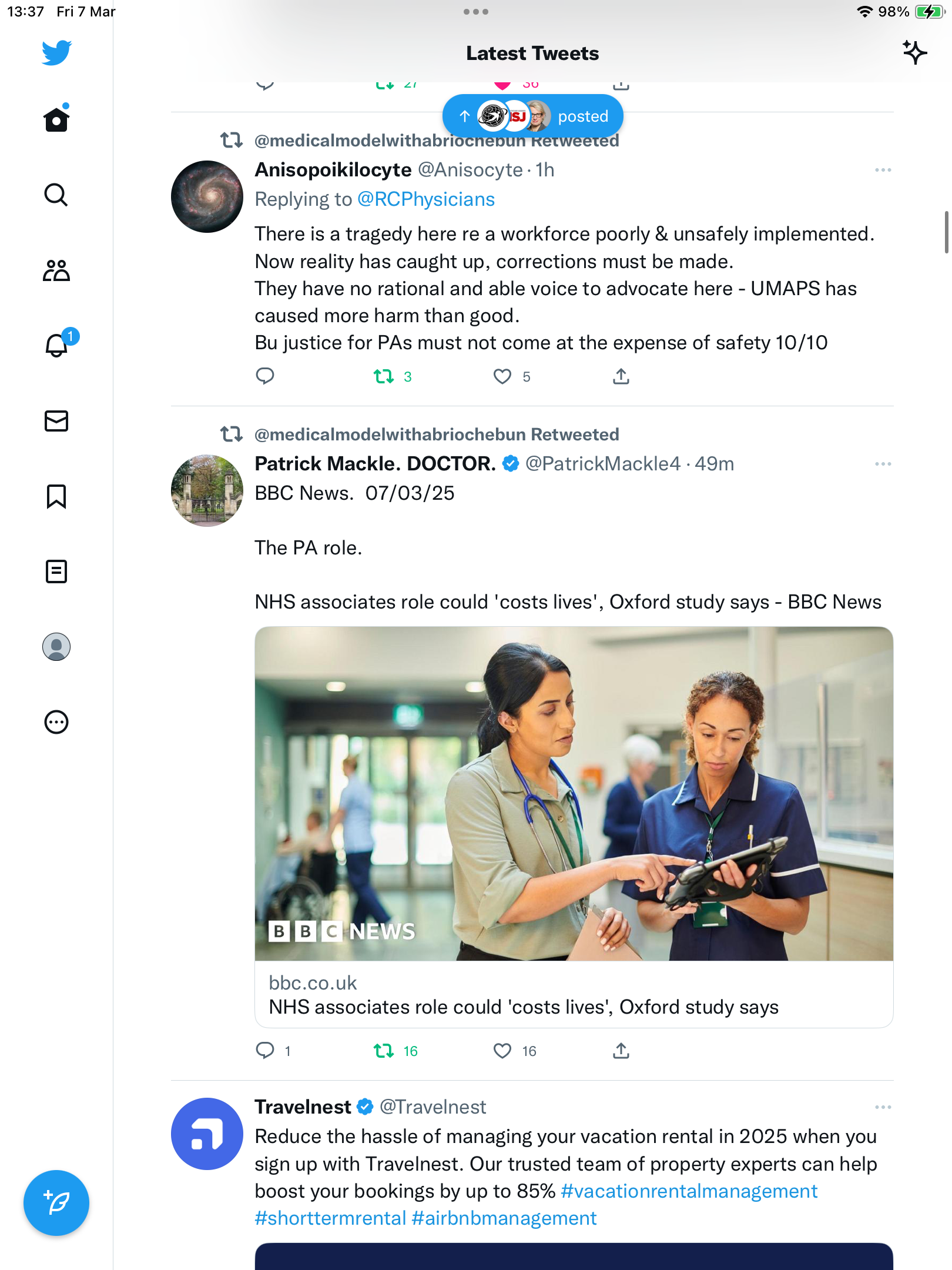The width and height of the screenshot is (952, 1270).
Task: Open more options for Patrick Mackle's tweet
Action: tap(883, 464)
